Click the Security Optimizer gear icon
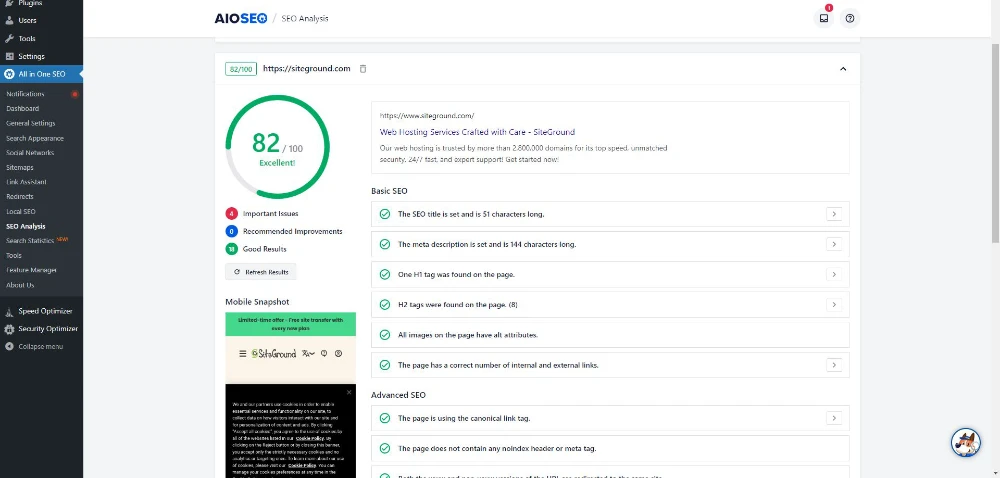This screenshot has width=1000, height=478. (x=9, y=329)
